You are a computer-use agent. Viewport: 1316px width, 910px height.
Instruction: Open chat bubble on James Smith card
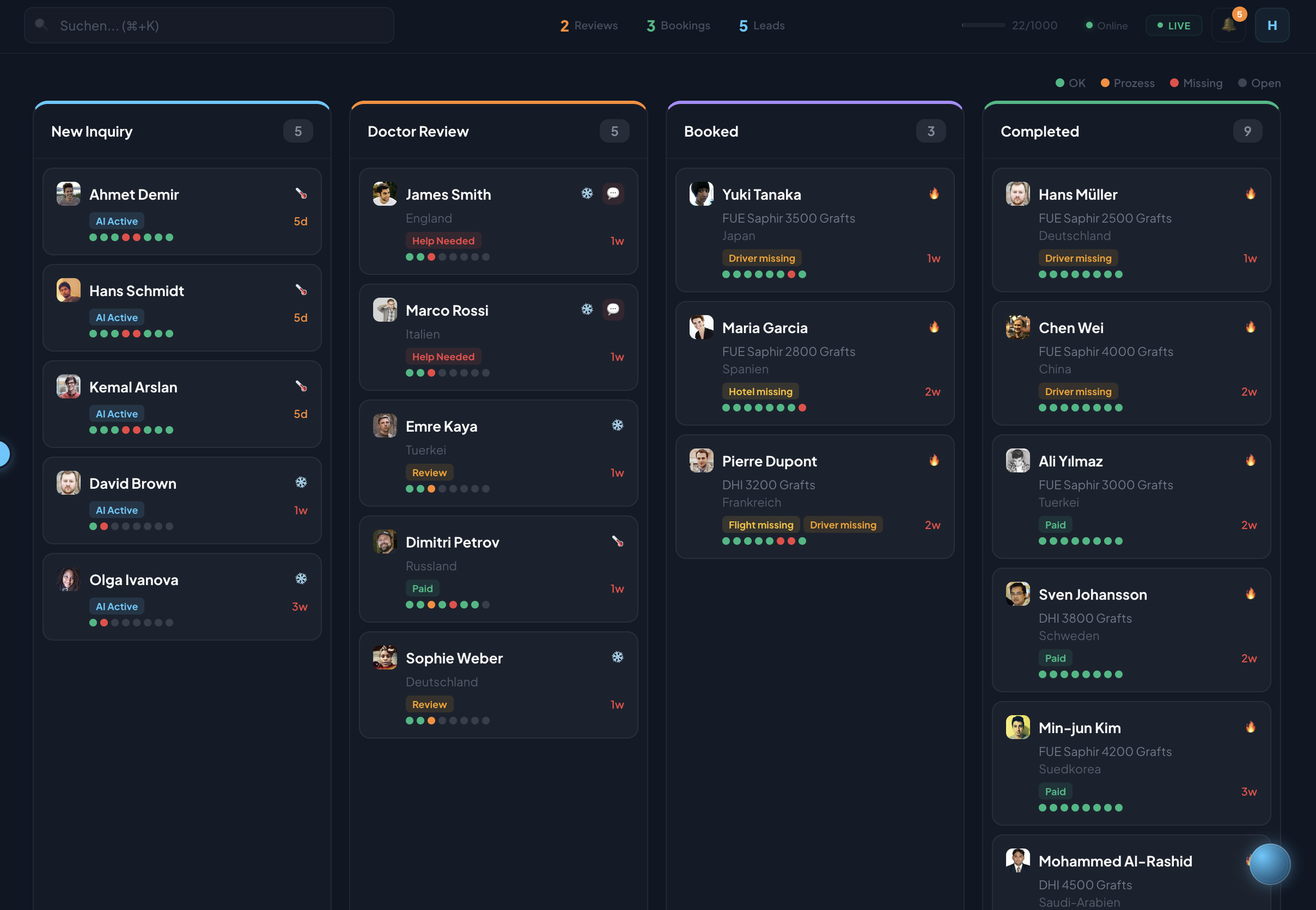click(613, 193)
